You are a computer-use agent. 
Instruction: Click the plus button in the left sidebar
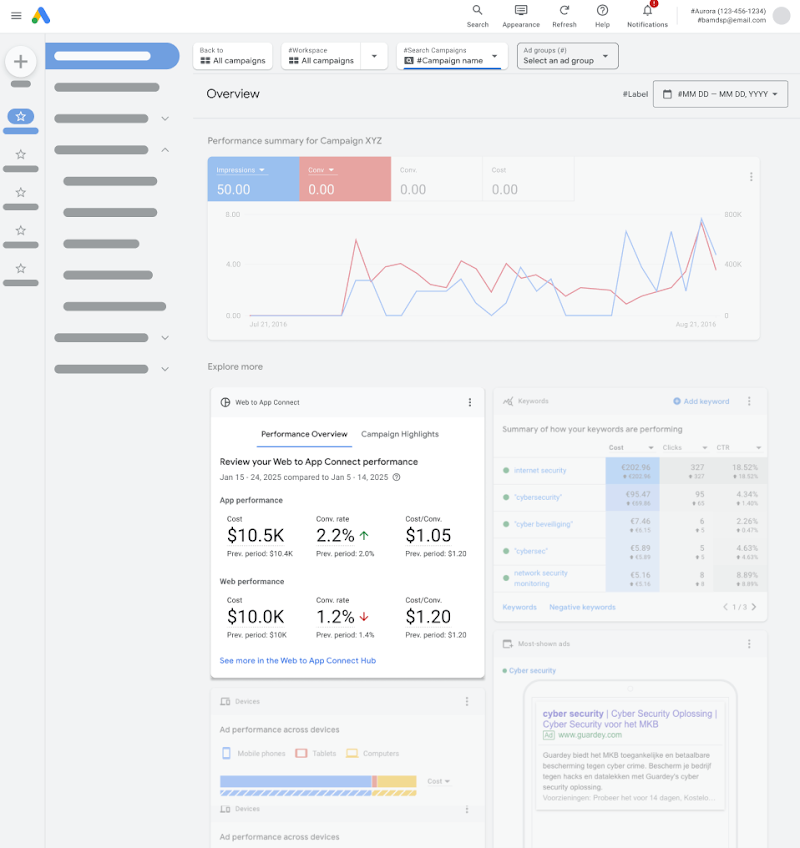point(20,61)
